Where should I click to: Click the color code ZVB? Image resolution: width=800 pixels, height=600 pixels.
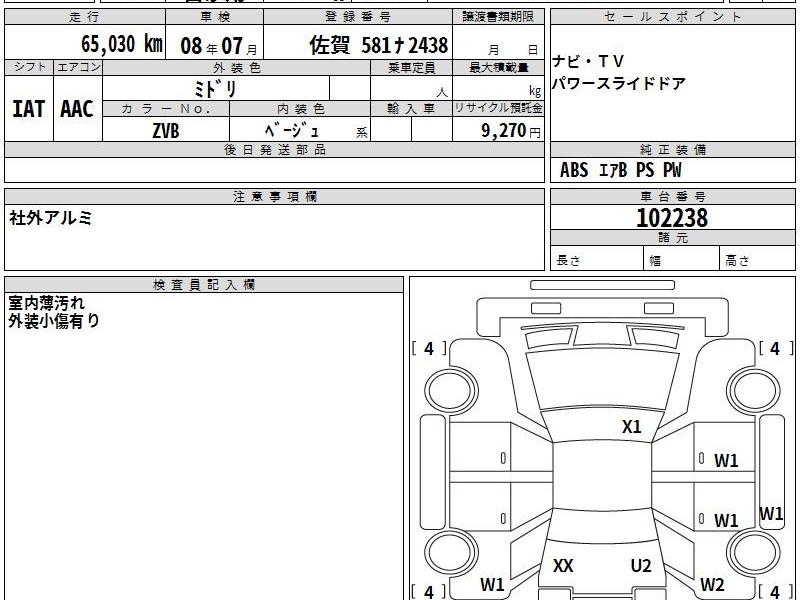pos(166,131)
